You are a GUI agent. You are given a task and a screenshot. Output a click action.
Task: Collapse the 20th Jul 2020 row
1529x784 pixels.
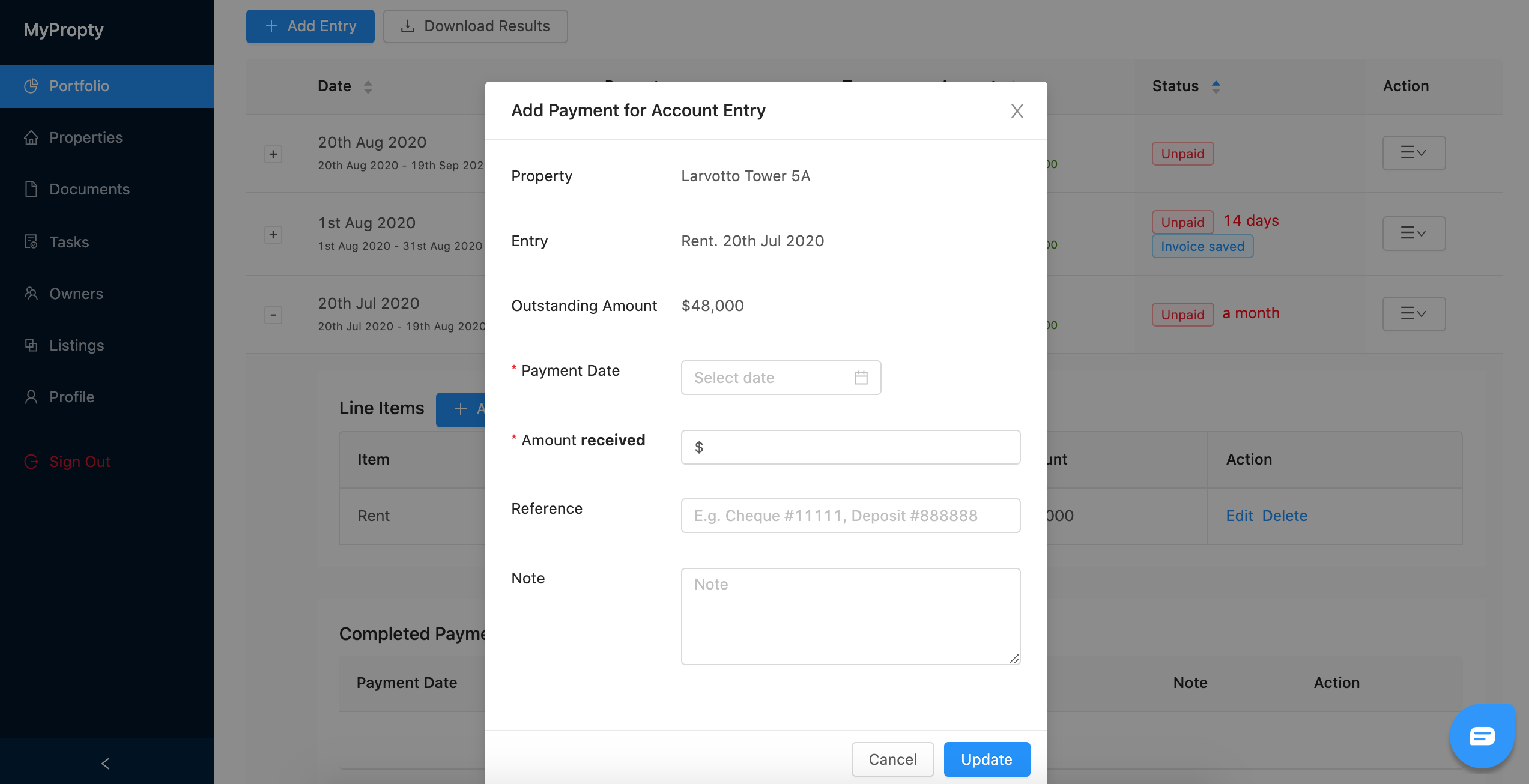click(273, 315)
